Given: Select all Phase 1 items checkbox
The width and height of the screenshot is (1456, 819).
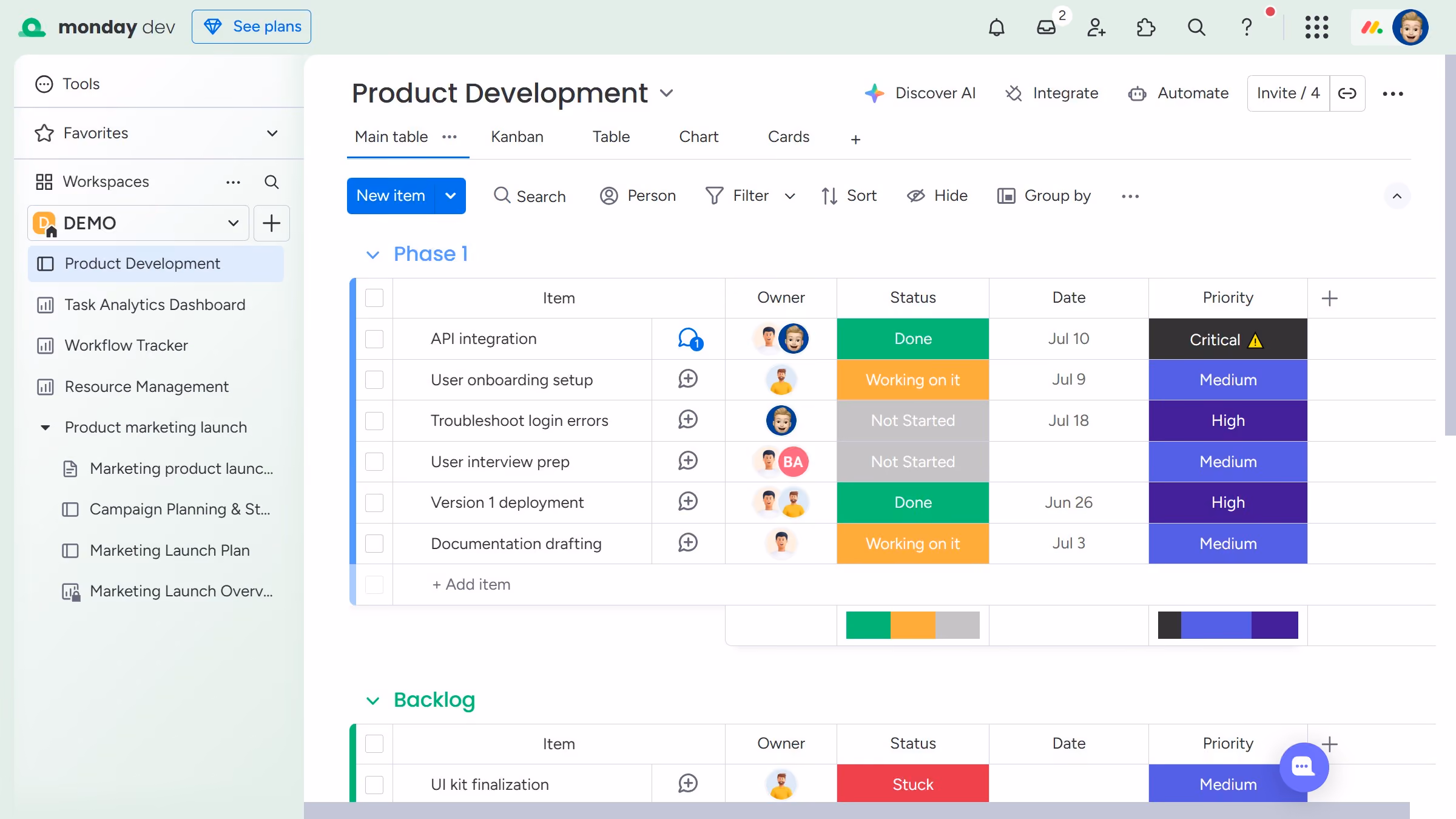Looking at the screenshot, I should 374,298.
